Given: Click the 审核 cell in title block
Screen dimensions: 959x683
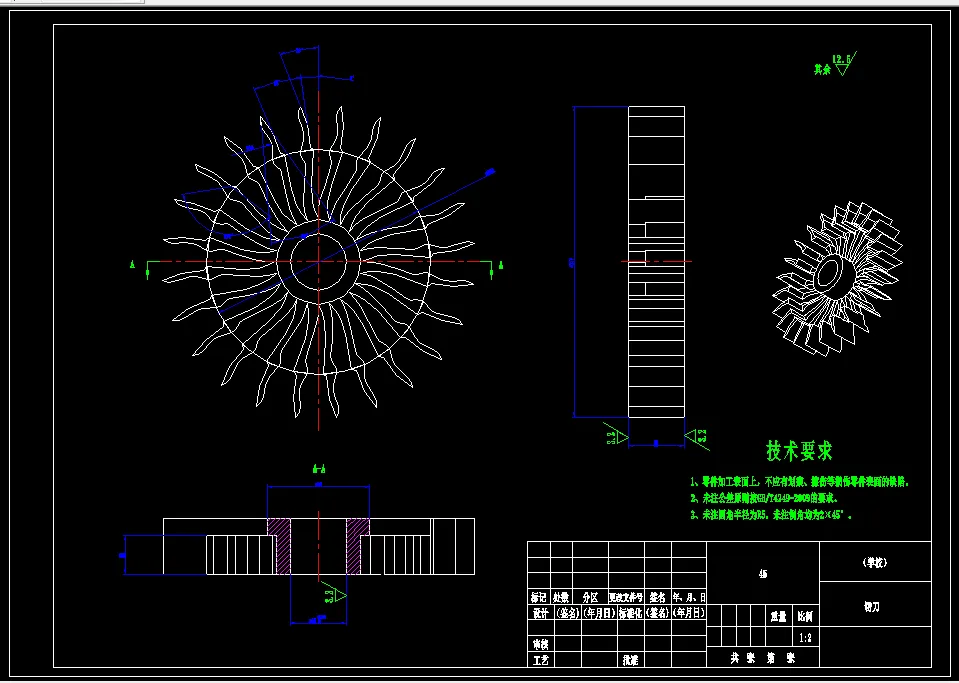Looking at the screenshot, I should tap(541, 644).
